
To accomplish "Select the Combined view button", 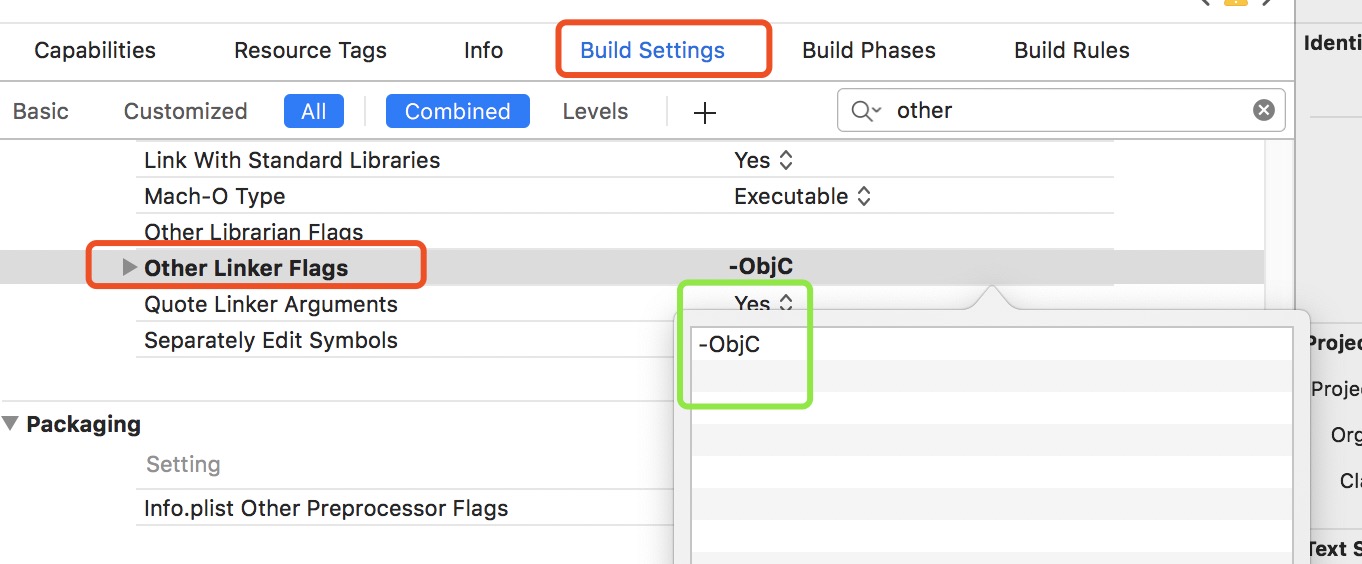I will click(457, 111).
